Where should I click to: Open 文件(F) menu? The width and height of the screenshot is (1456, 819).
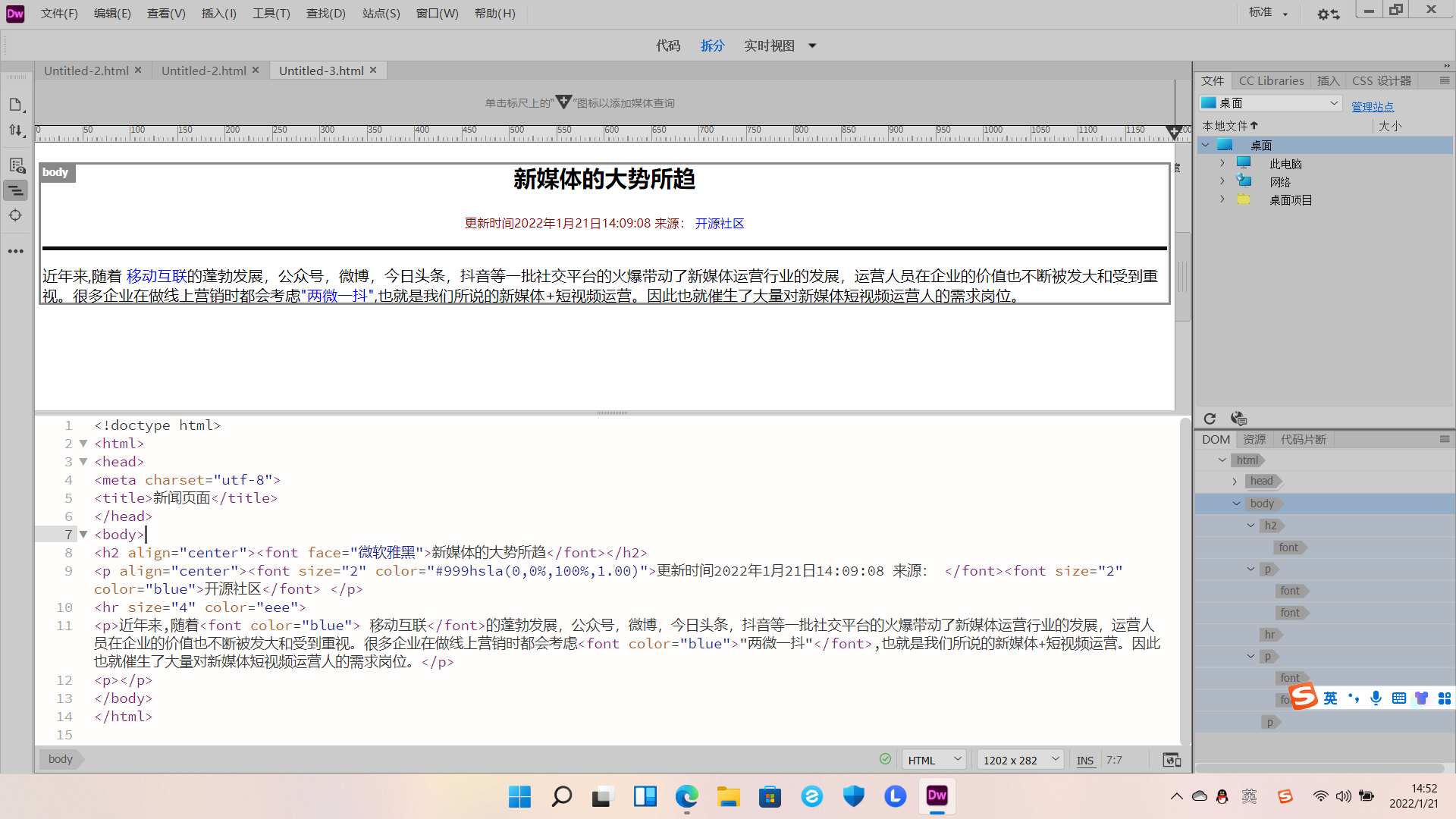[59, 14]
